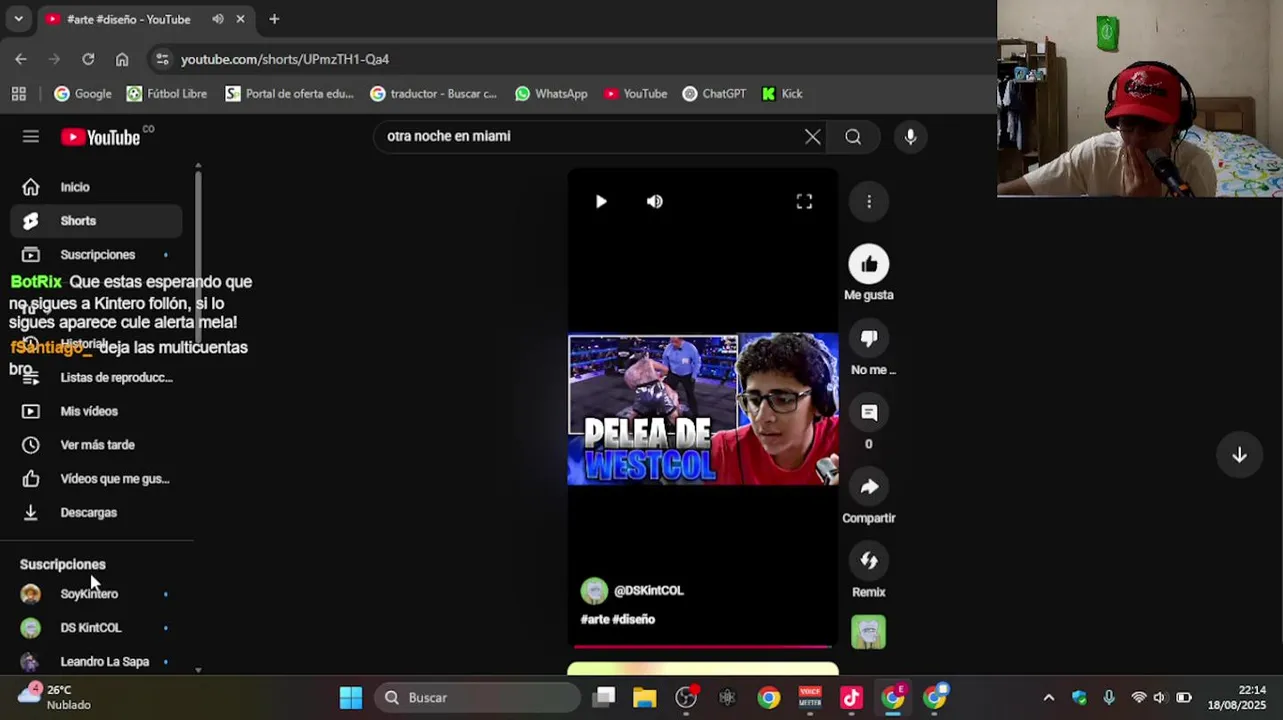Open the @DSKintCOL channel from the Short
The height and width of the screenshot is (720, 1283).
click(x=649, y=590)
